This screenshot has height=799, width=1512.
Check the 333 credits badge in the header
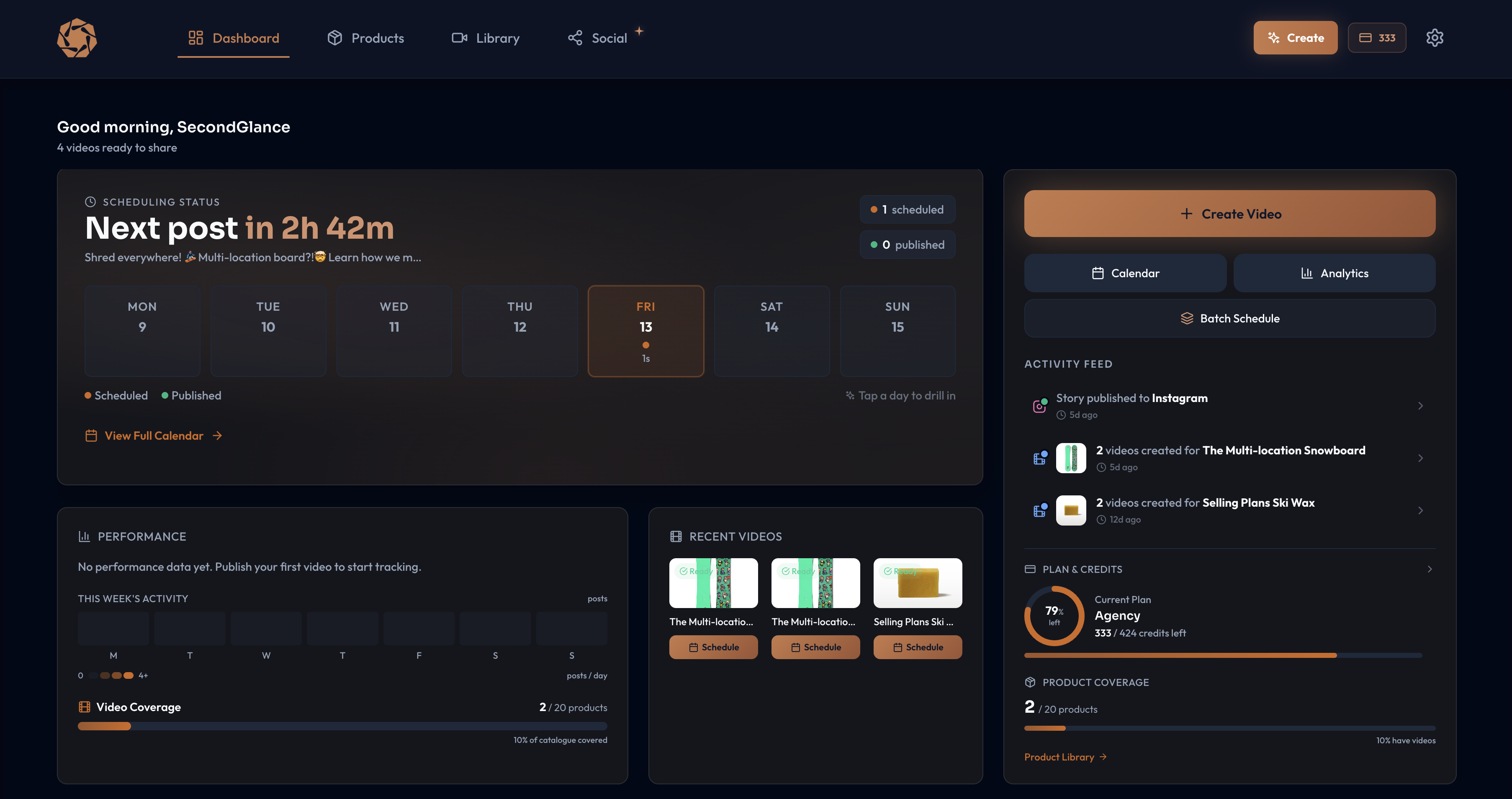1376,38
